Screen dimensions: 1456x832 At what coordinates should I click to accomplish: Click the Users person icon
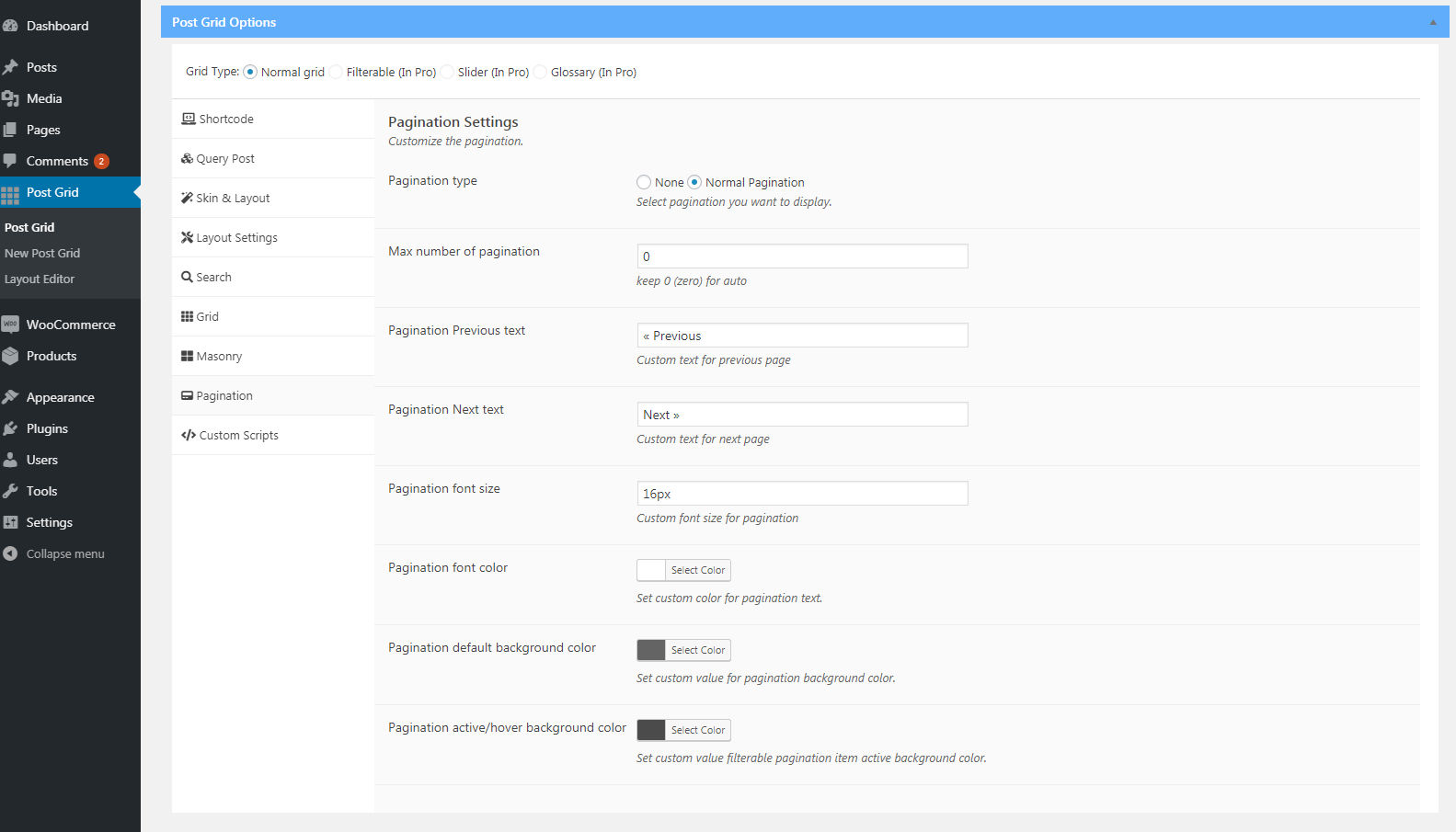click(x=11, y=460)
